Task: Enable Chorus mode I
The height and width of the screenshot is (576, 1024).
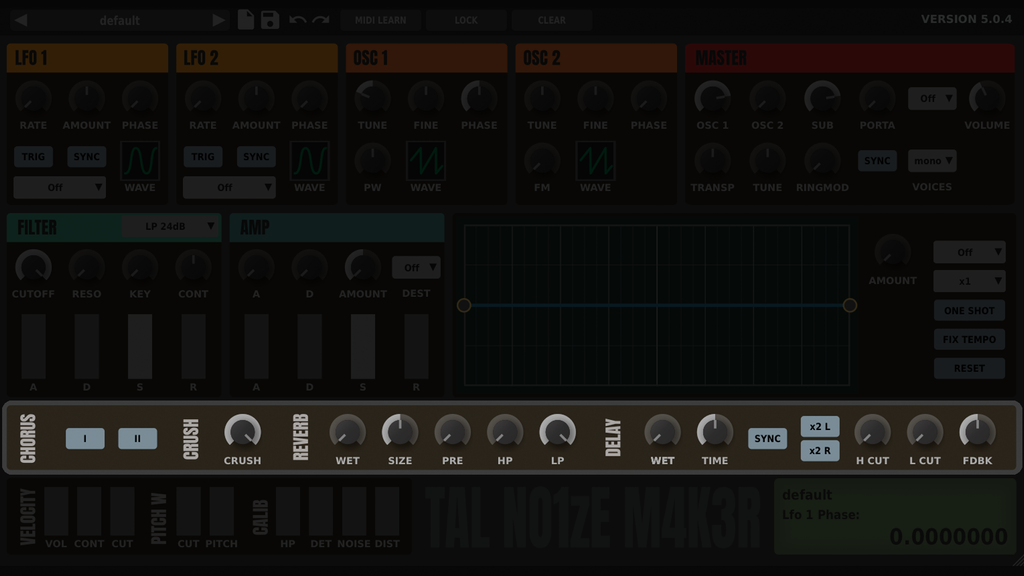Action: click(84, 438)
